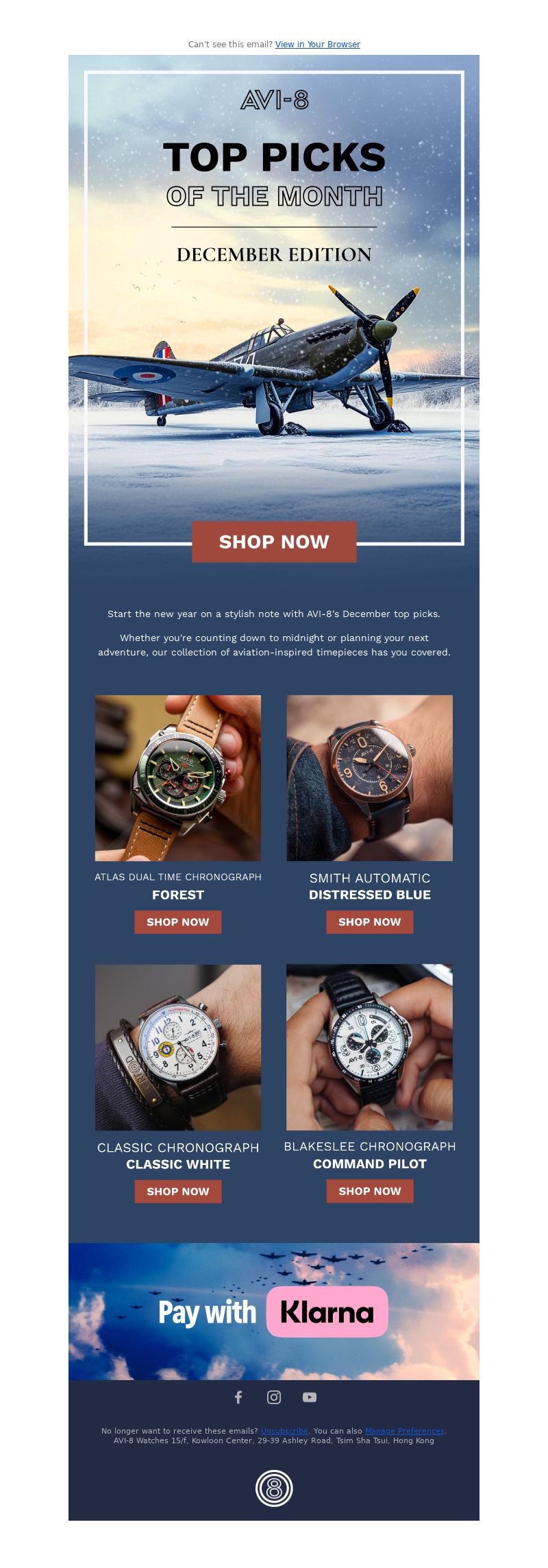Open the Classic White chronograph photo
The height and width of the screenshot is (1568, 548).
[178, 1048]
